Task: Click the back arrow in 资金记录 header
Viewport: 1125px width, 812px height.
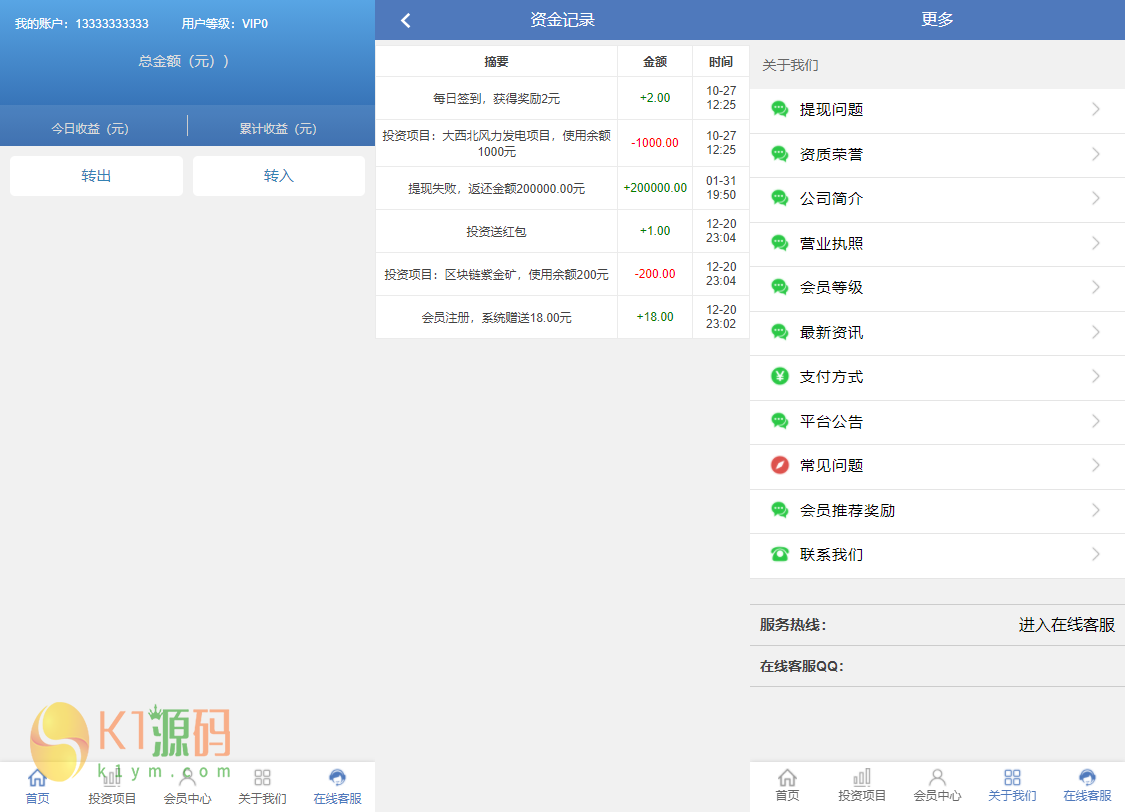Action: click(405, 20)
